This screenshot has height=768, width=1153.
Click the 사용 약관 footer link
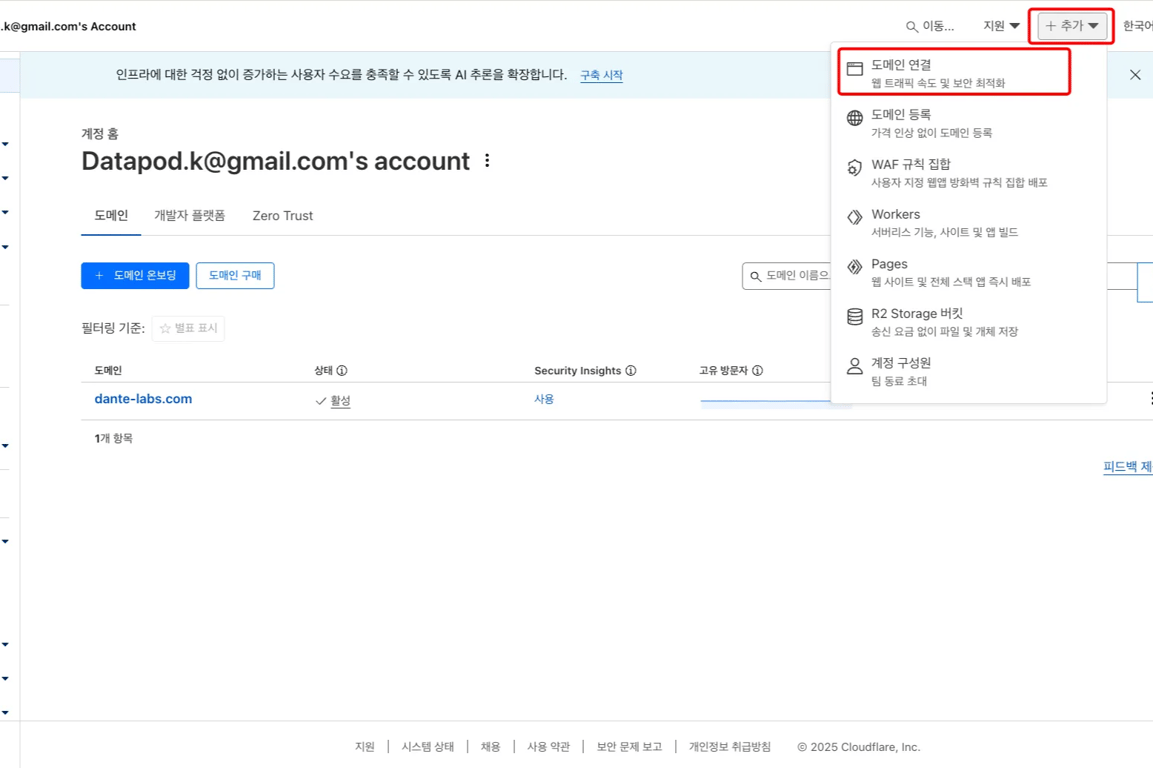point(549,747)
